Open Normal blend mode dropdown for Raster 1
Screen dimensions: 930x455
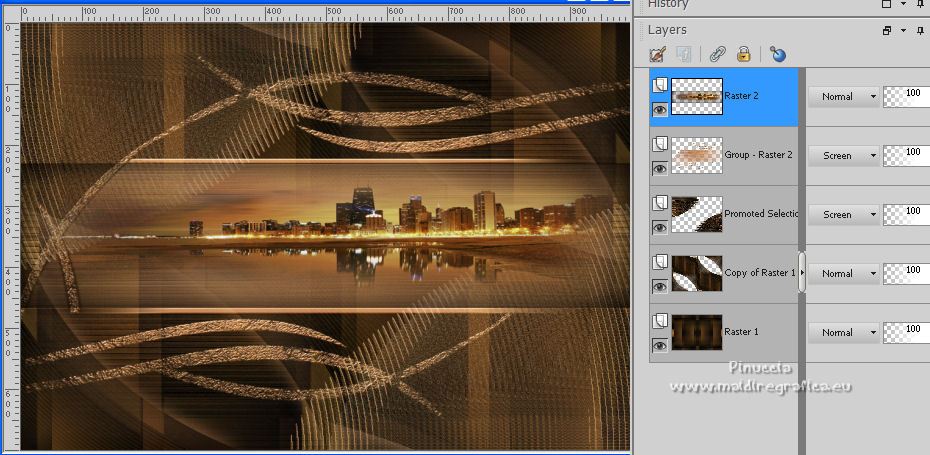tap(843, 333)
